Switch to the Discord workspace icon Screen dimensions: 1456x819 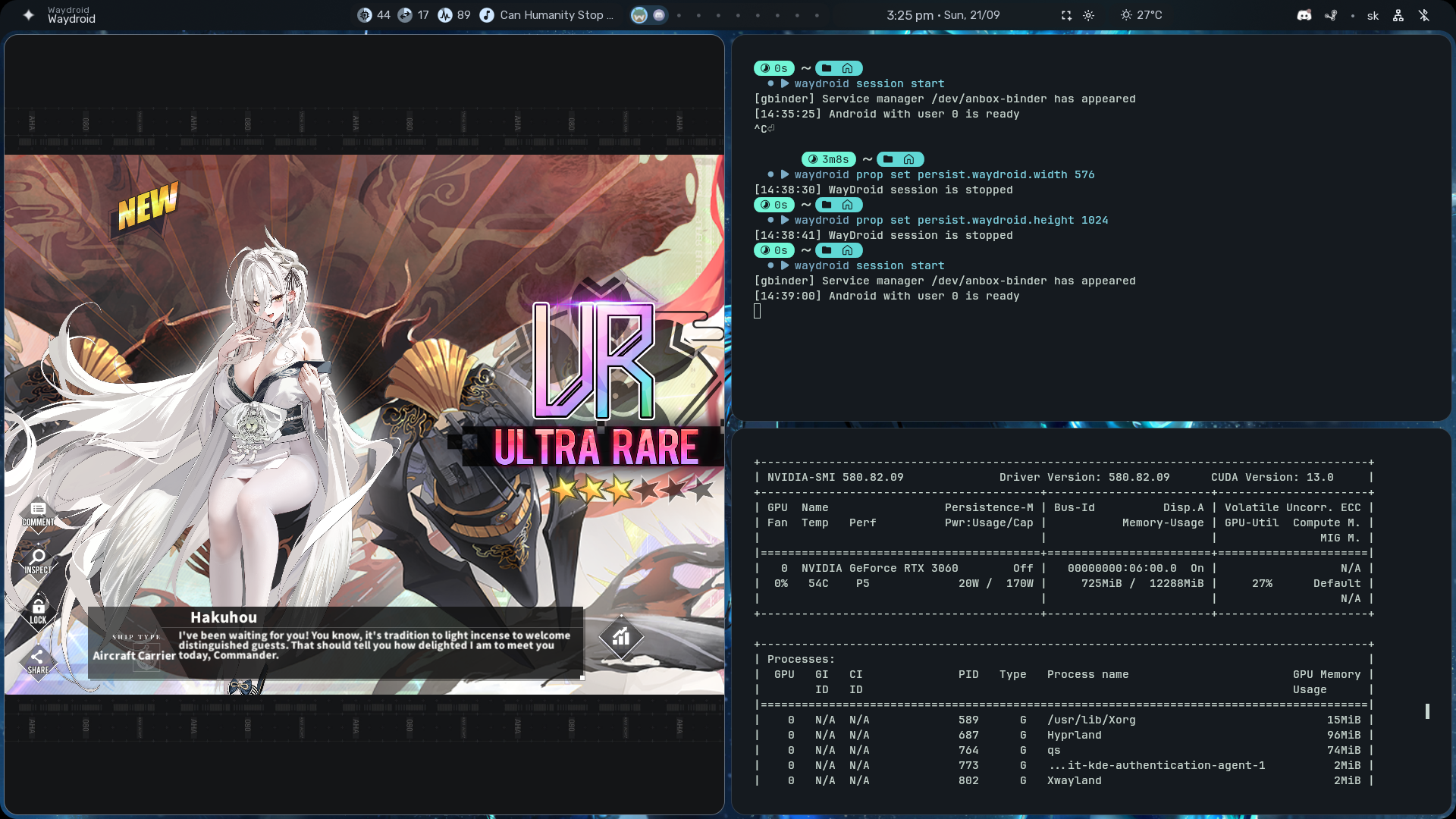[659, 15]
